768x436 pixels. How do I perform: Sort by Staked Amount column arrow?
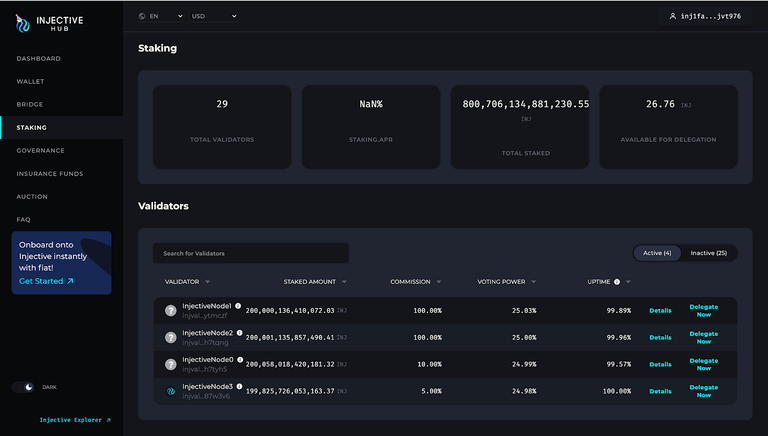[x=344, y=282]
